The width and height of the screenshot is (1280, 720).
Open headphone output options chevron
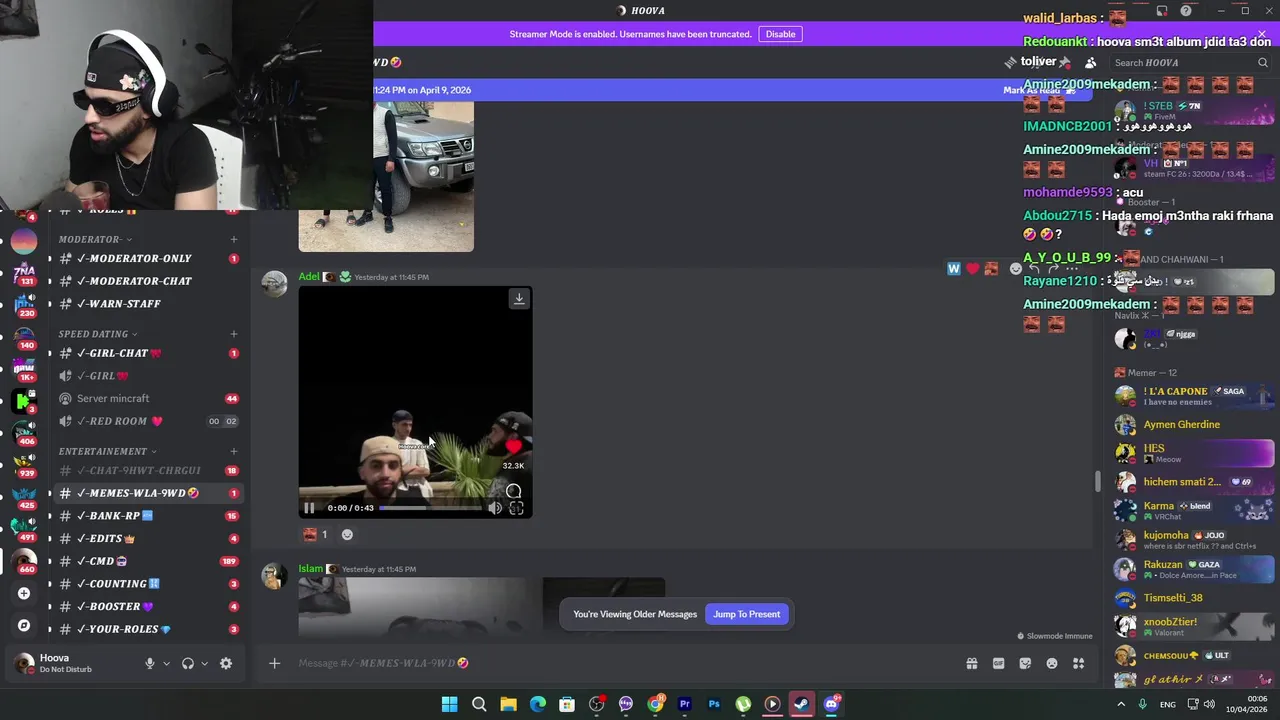click(204, 663)
